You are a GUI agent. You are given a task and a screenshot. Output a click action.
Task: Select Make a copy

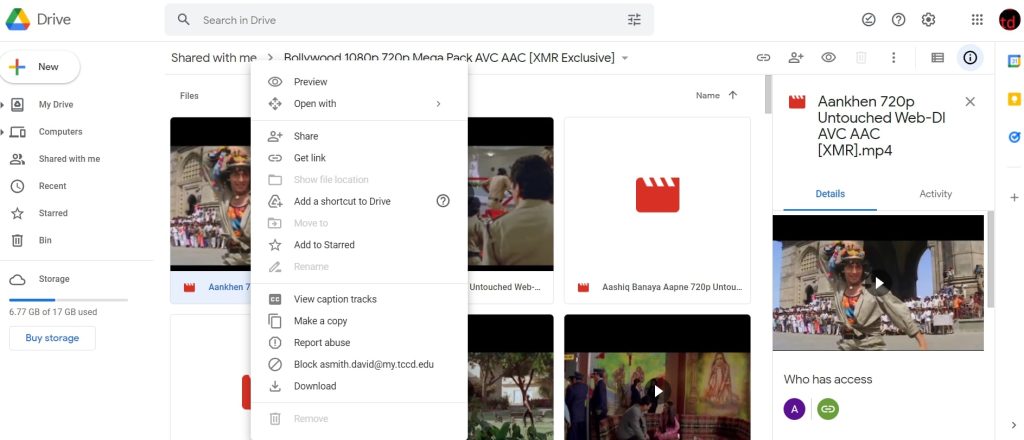click(359, 321)
